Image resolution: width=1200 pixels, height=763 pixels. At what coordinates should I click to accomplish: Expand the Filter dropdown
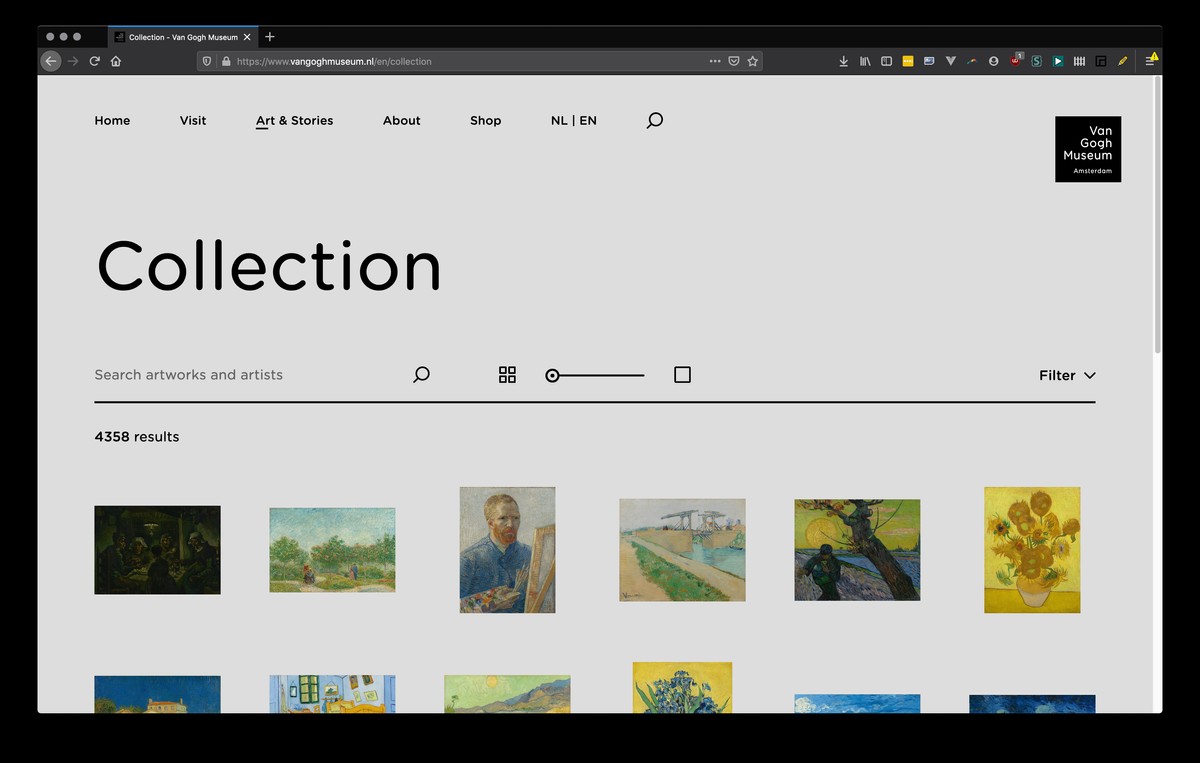(1067, 376)
